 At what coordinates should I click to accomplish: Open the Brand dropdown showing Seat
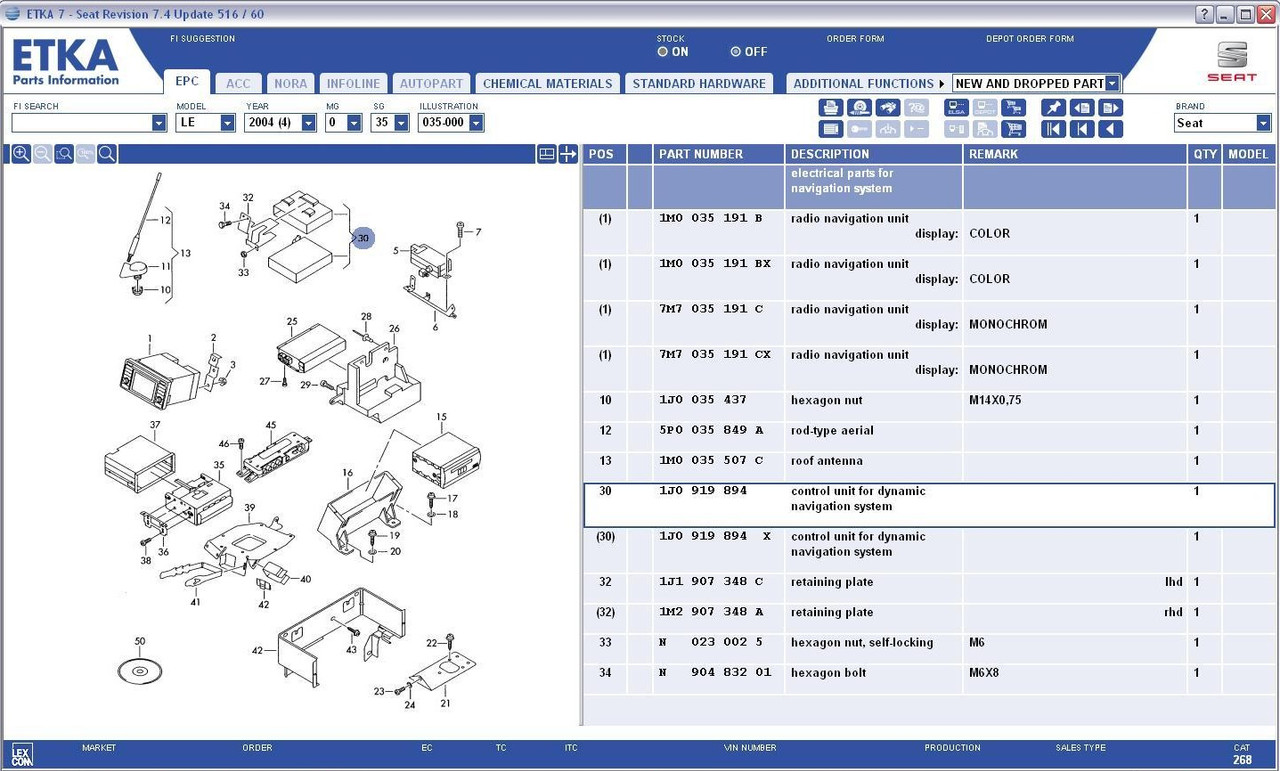tap(1263, 123)
